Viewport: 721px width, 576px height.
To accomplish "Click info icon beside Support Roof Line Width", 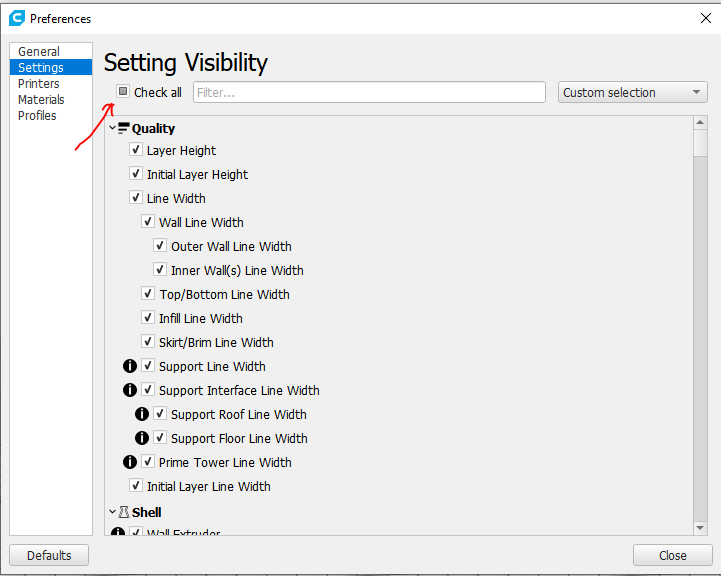I will coord(142,415).
